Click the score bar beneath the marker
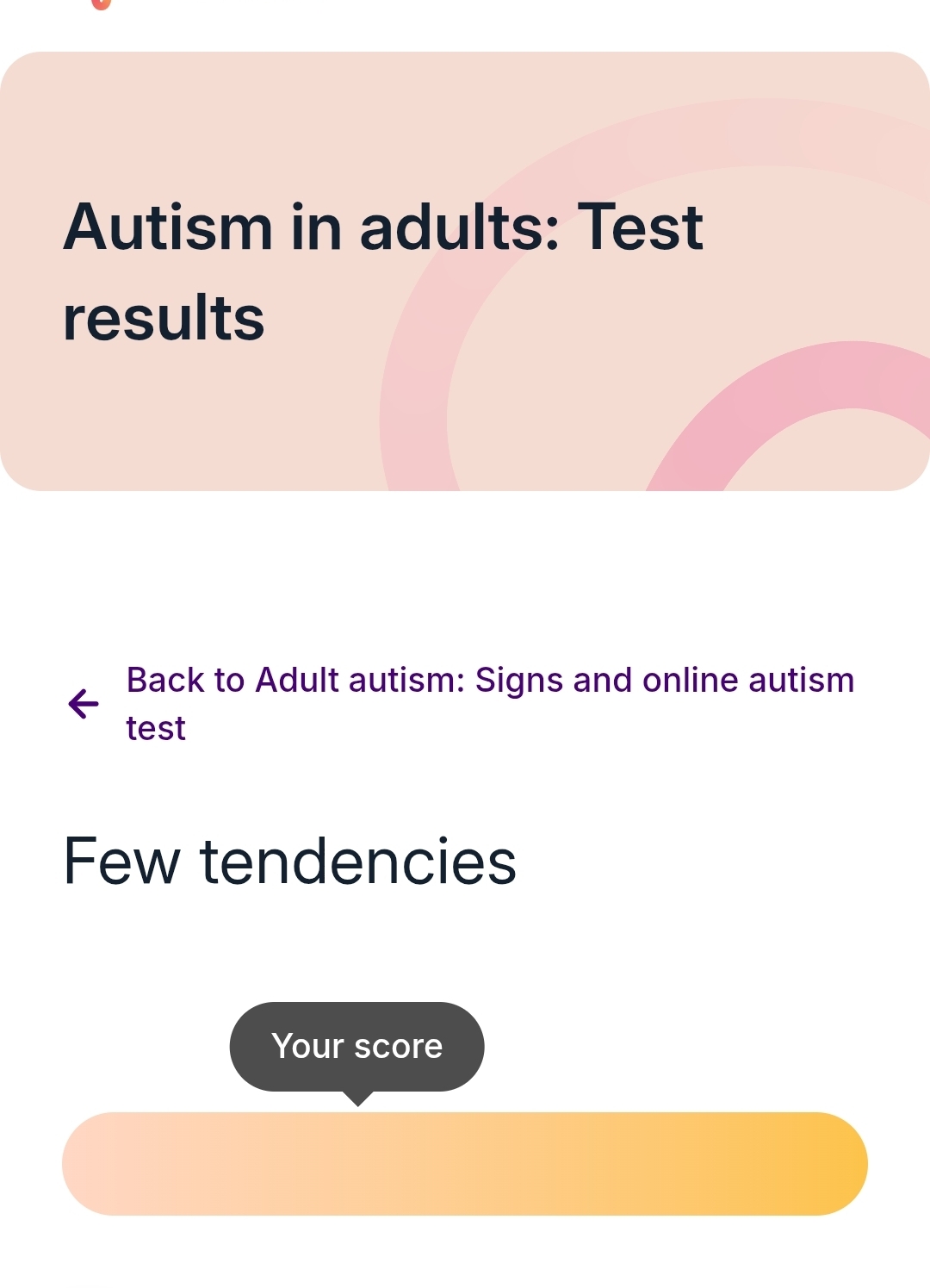 click(357, 1163)
